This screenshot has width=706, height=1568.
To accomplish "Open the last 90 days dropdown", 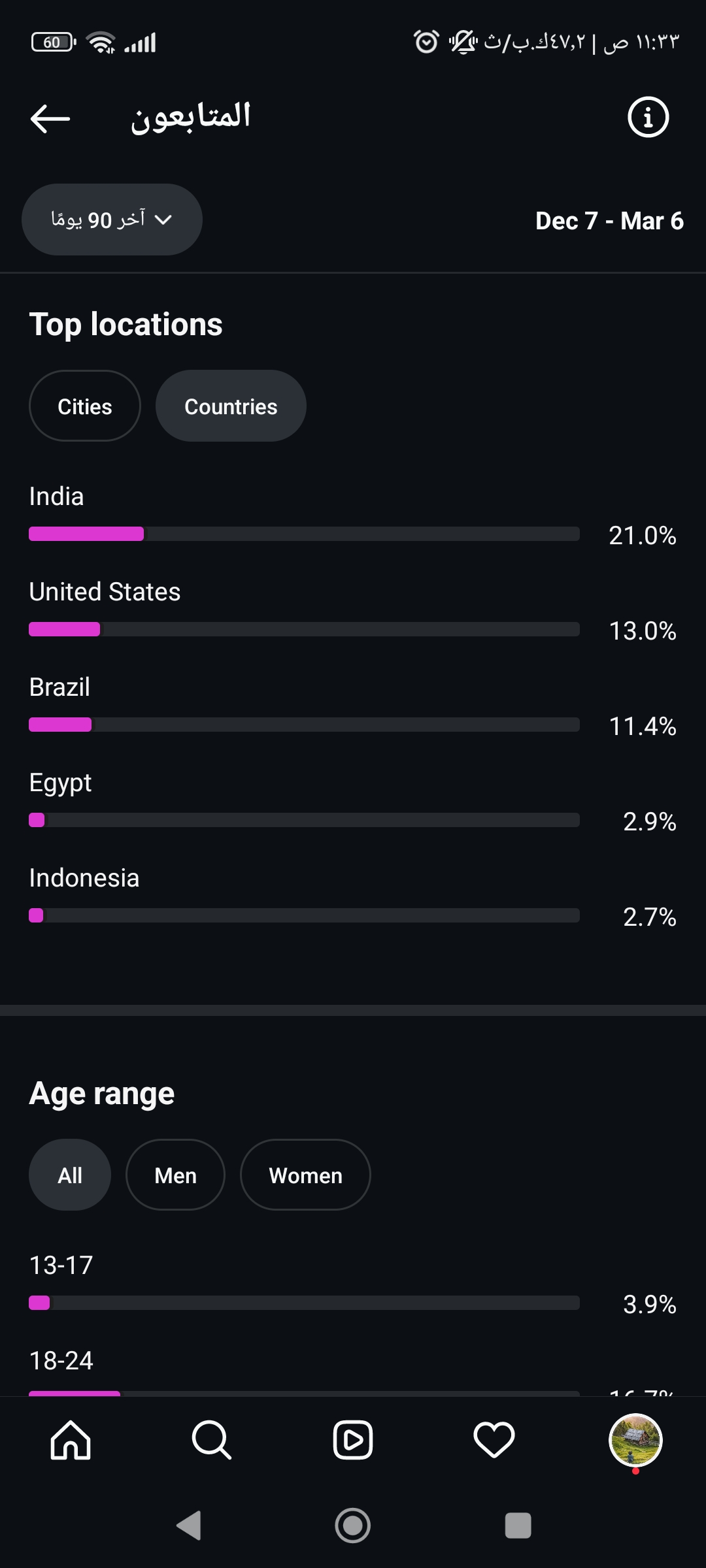I will tap(112, 220).
